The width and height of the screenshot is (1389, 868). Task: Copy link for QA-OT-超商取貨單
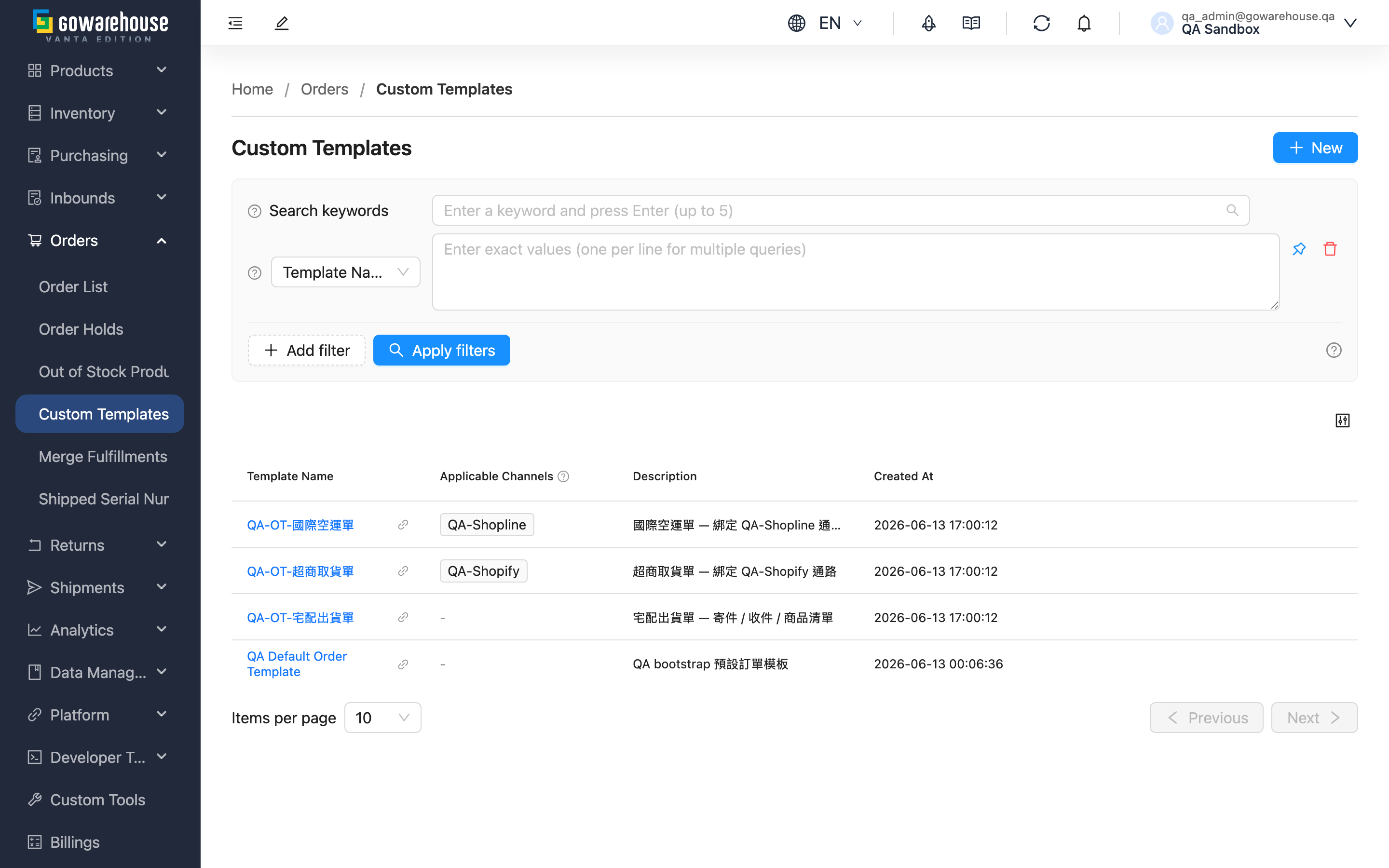pyautogui.click(x=403, y=571)
